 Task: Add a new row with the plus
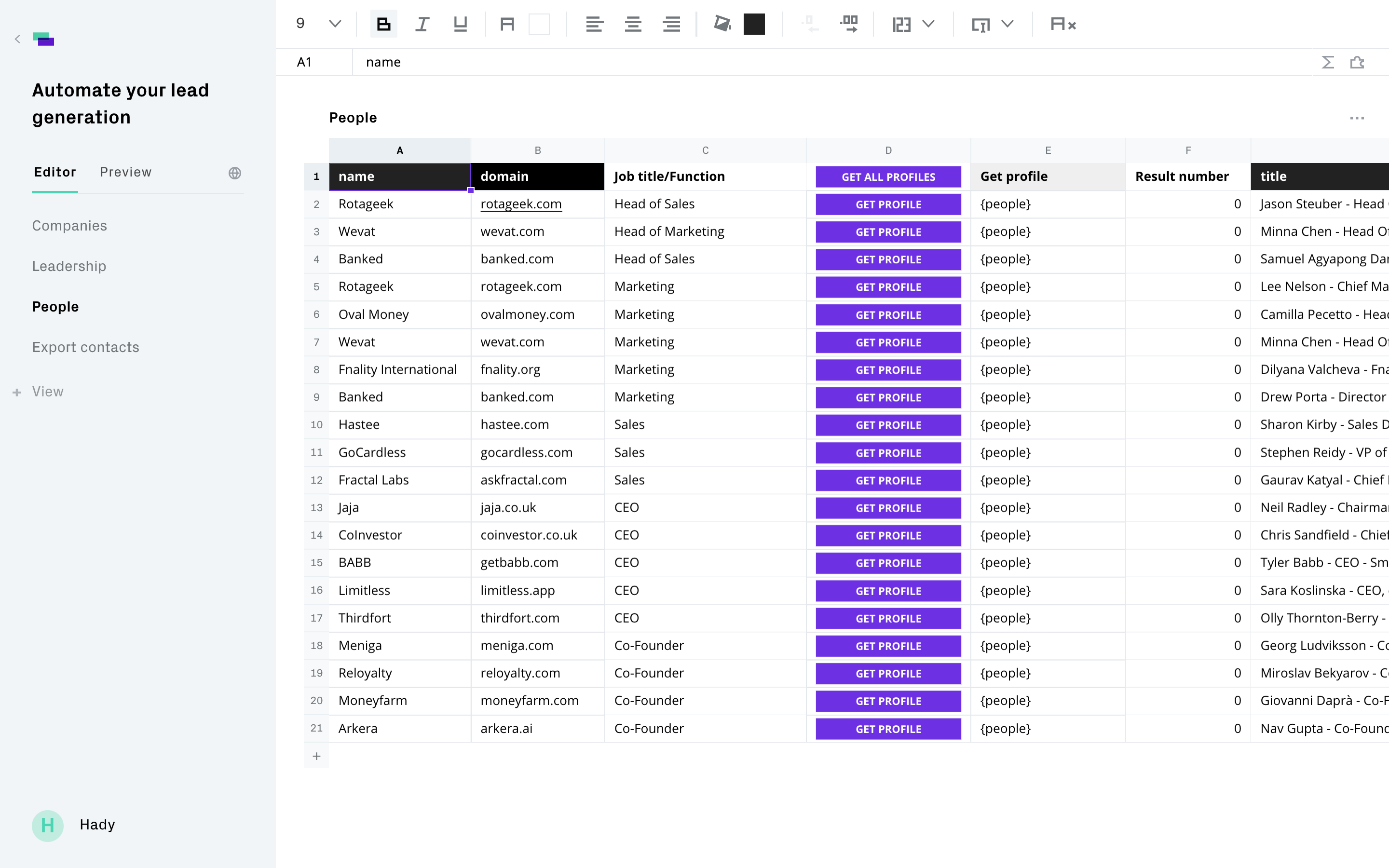316,756
